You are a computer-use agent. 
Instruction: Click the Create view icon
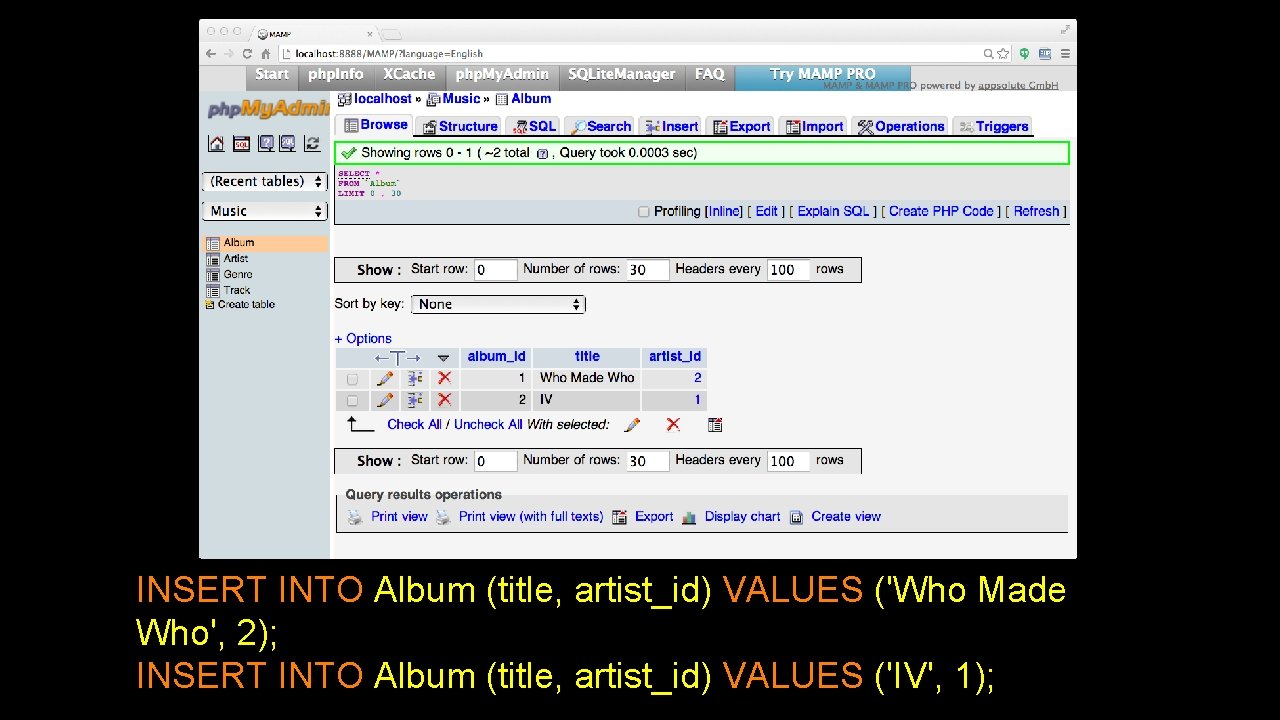pos(796,517)
